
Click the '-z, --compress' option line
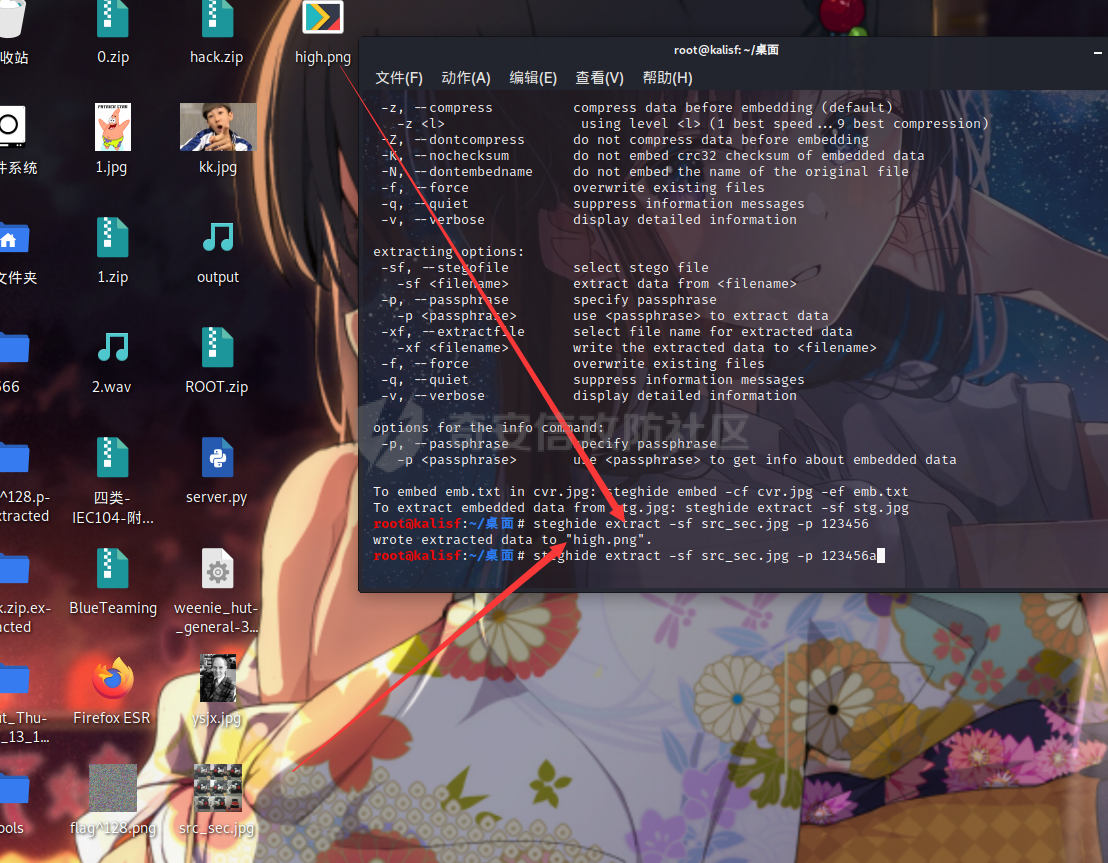pyautogui.click(x=637, y=107)
